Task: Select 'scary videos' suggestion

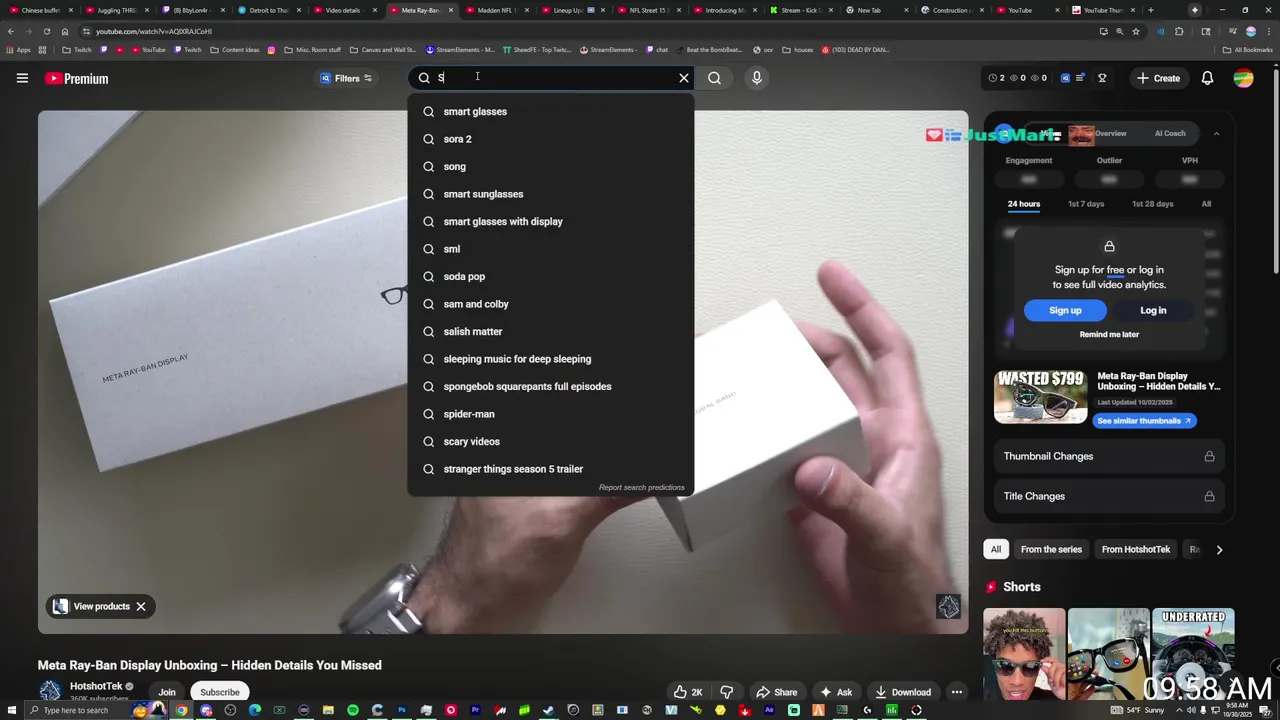Action: click(x=550, y=442)
